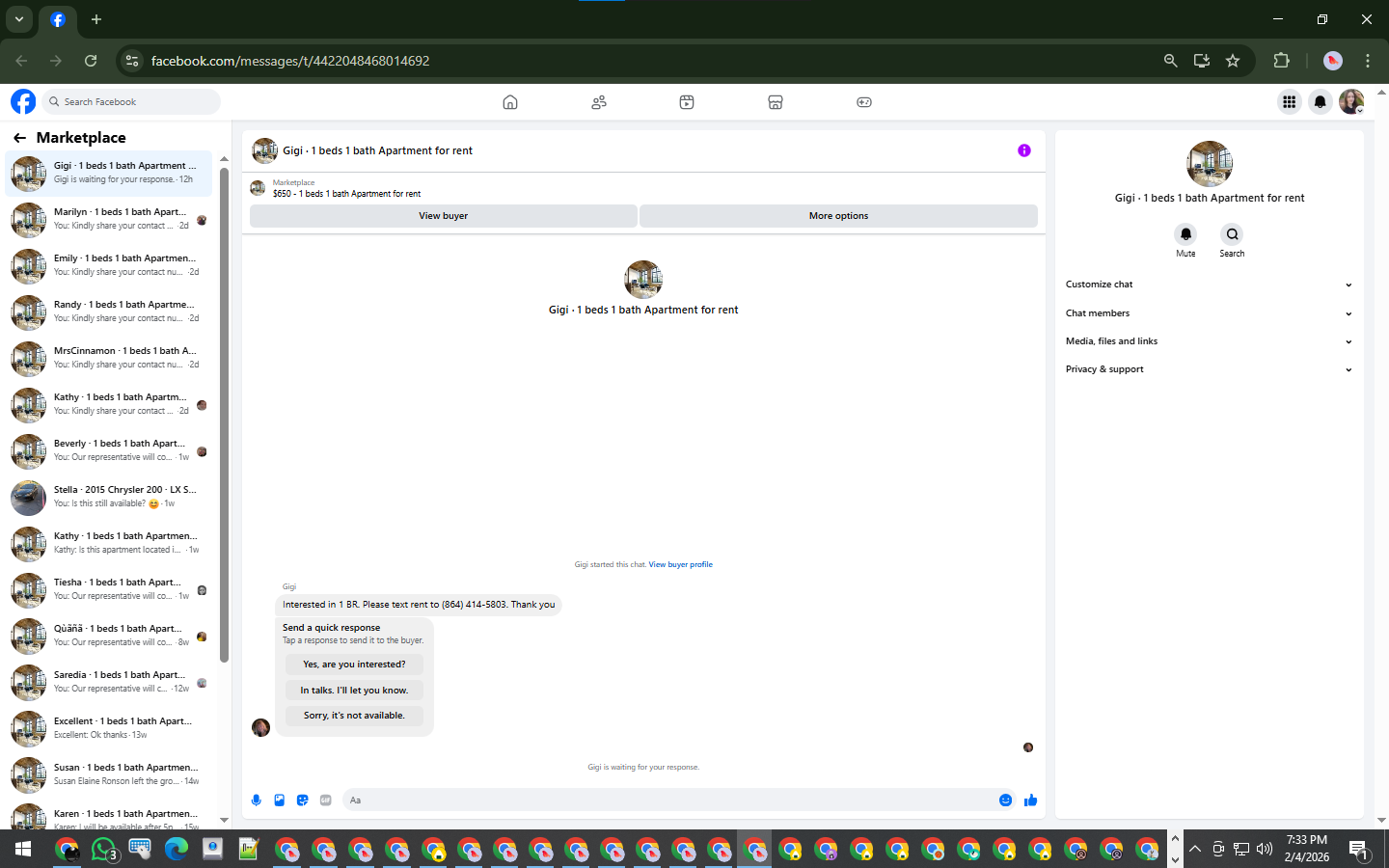Open Chrome zoom magnifier icon
Screen dimensions: 1389x868
[1171, 61]
